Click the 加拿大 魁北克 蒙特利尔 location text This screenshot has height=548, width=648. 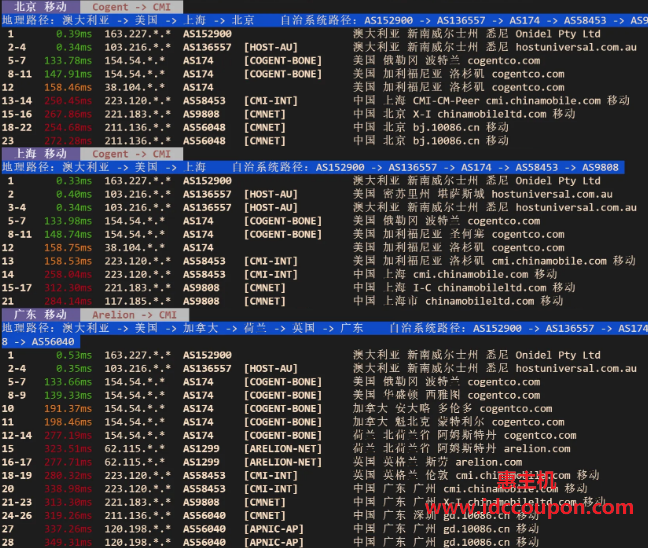(x=419, y=422)
